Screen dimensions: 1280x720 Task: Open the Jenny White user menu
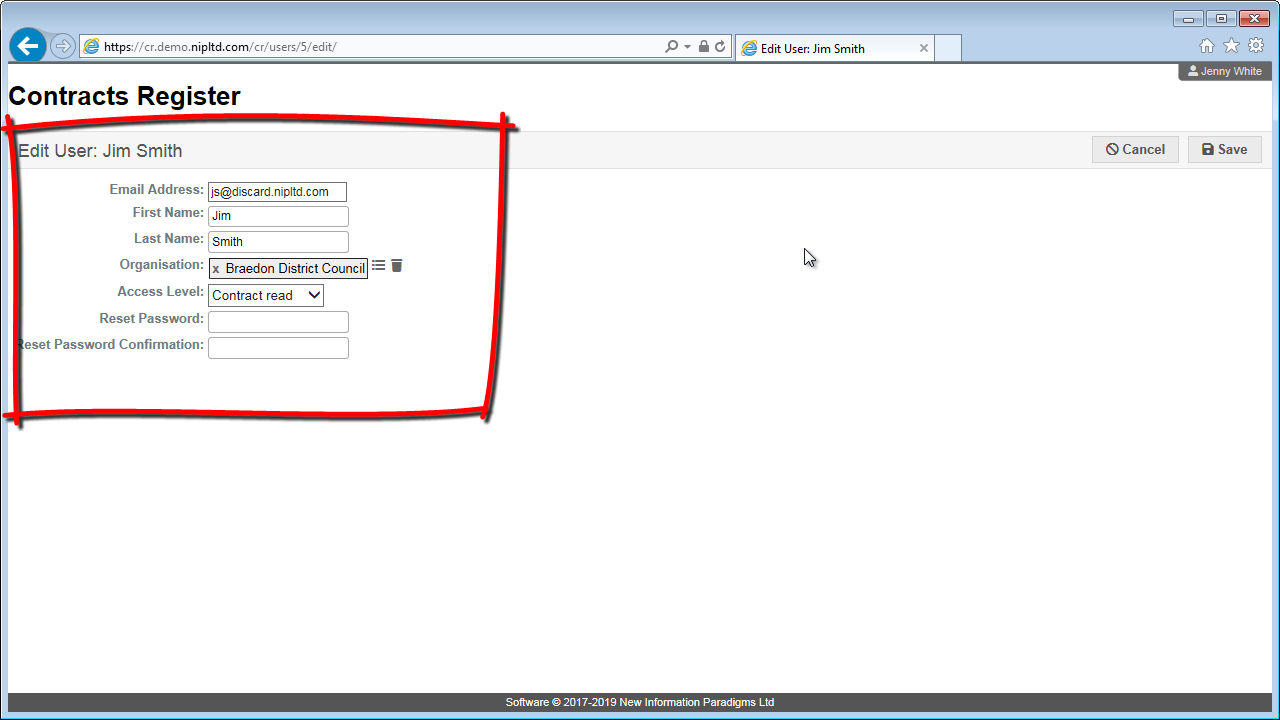[x=1225, y=72]
